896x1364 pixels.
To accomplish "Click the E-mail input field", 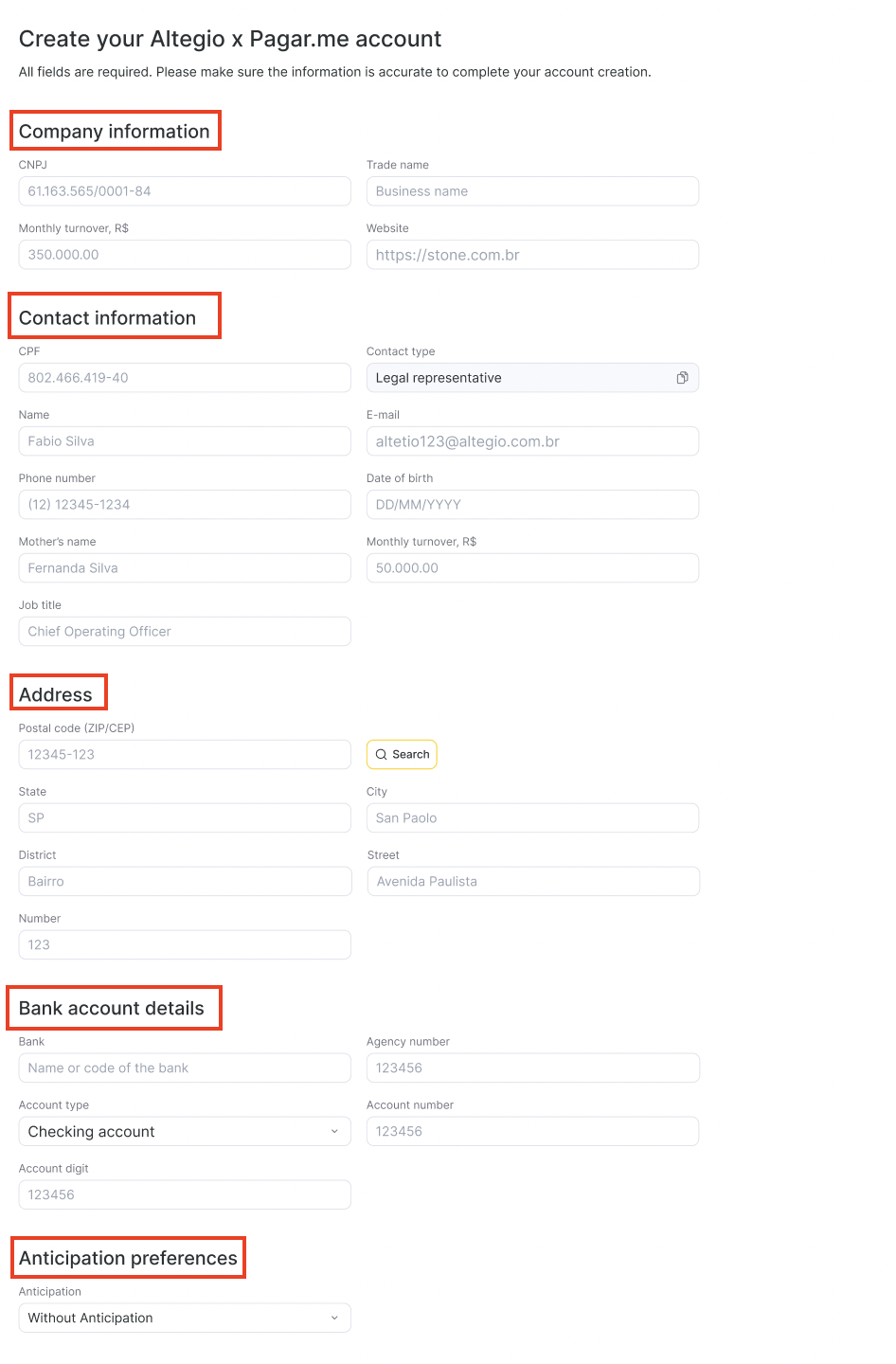I will coord(532,441).
